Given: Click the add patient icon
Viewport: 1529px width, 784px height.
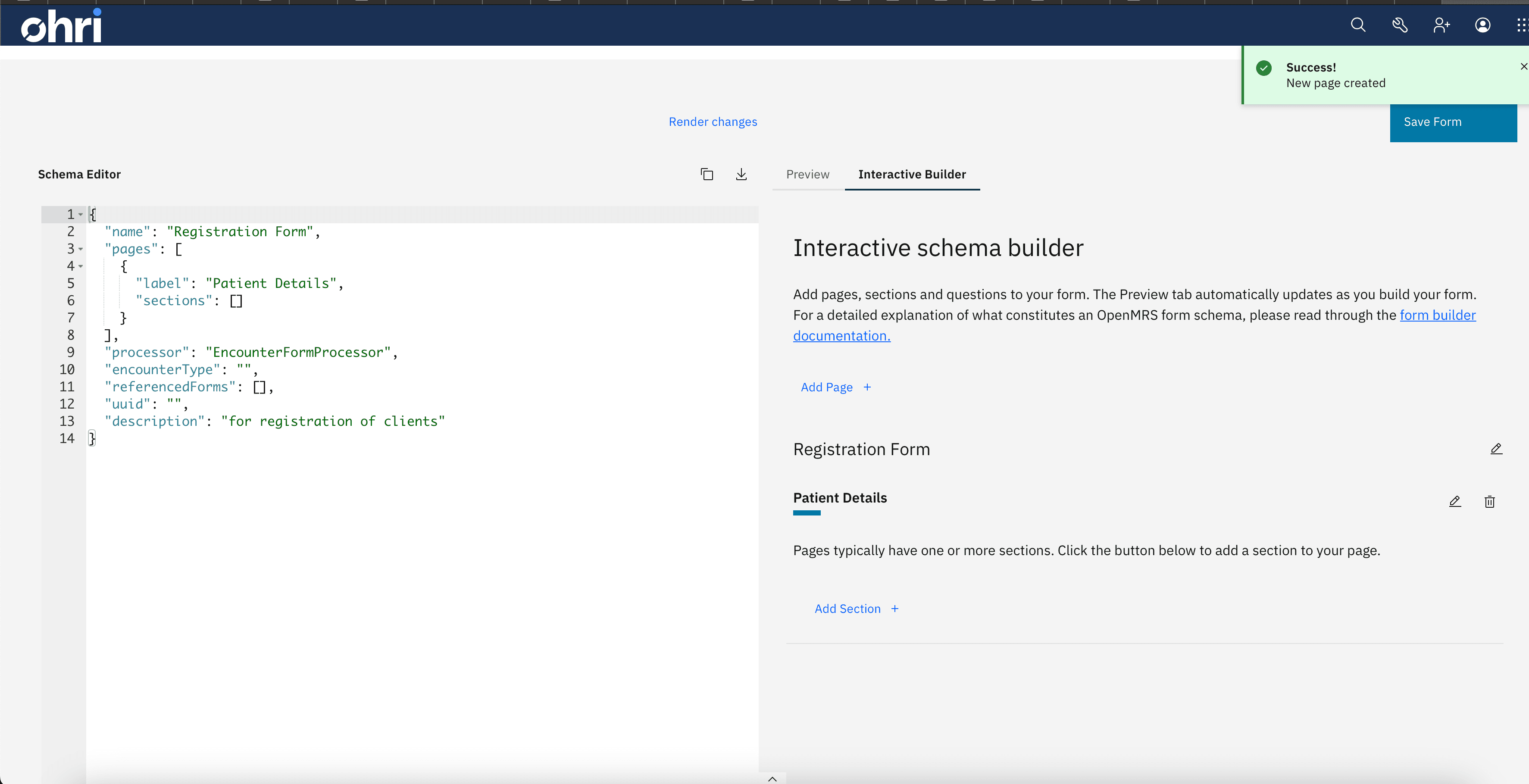Looking at the screenshot, I should pyautogui.click(x=1441, y=25).
